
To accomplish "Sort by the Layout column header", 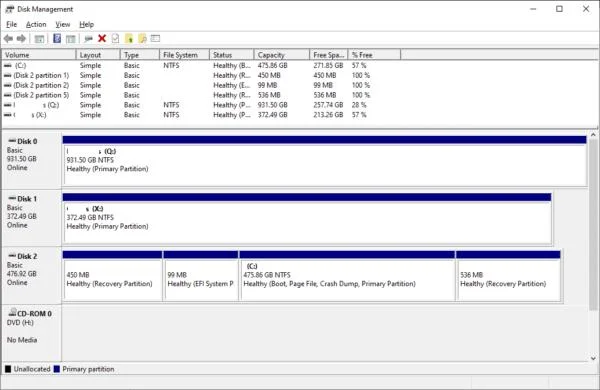I will pyautogui.click(x=98, y=55).
